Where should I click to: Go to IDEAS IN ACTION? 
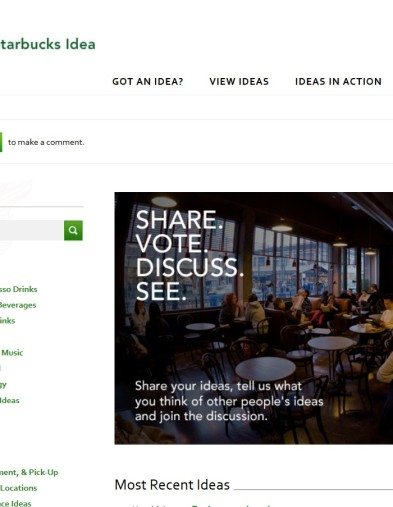pyautogui.click(x=338, y=82)
